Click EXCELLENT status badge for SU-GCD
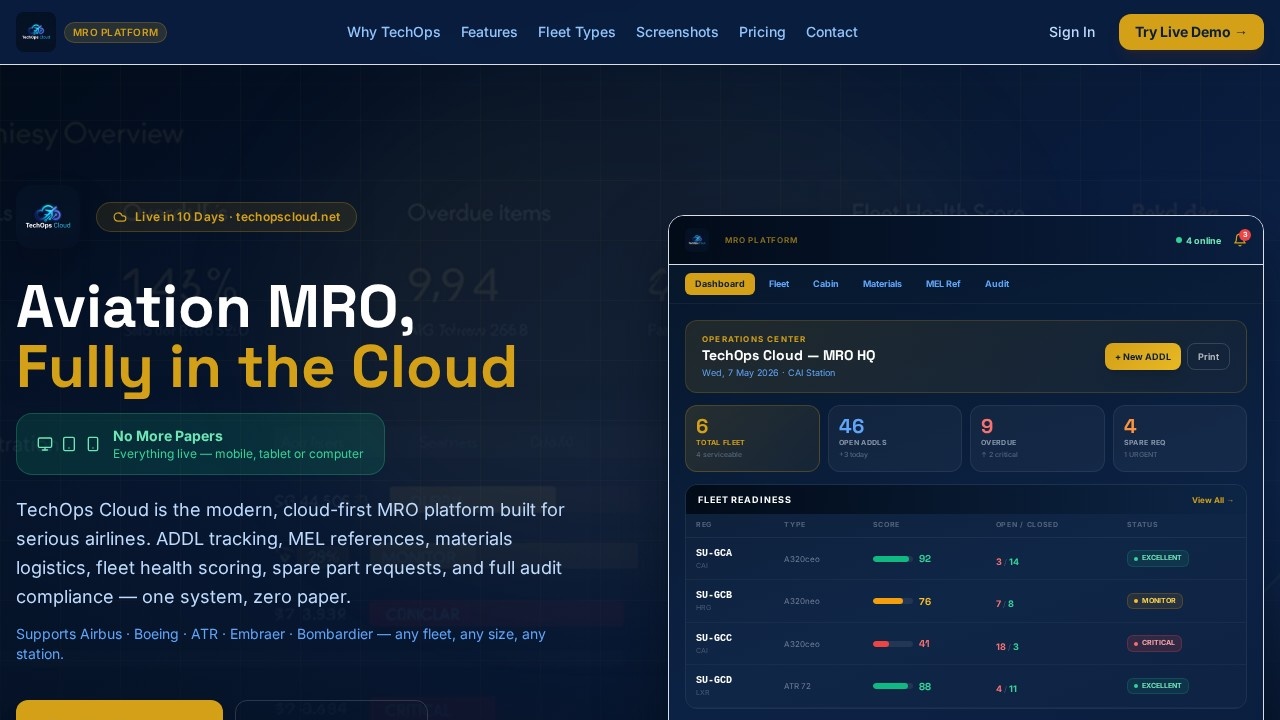Screen dimensions: 1280x720 1158,686
